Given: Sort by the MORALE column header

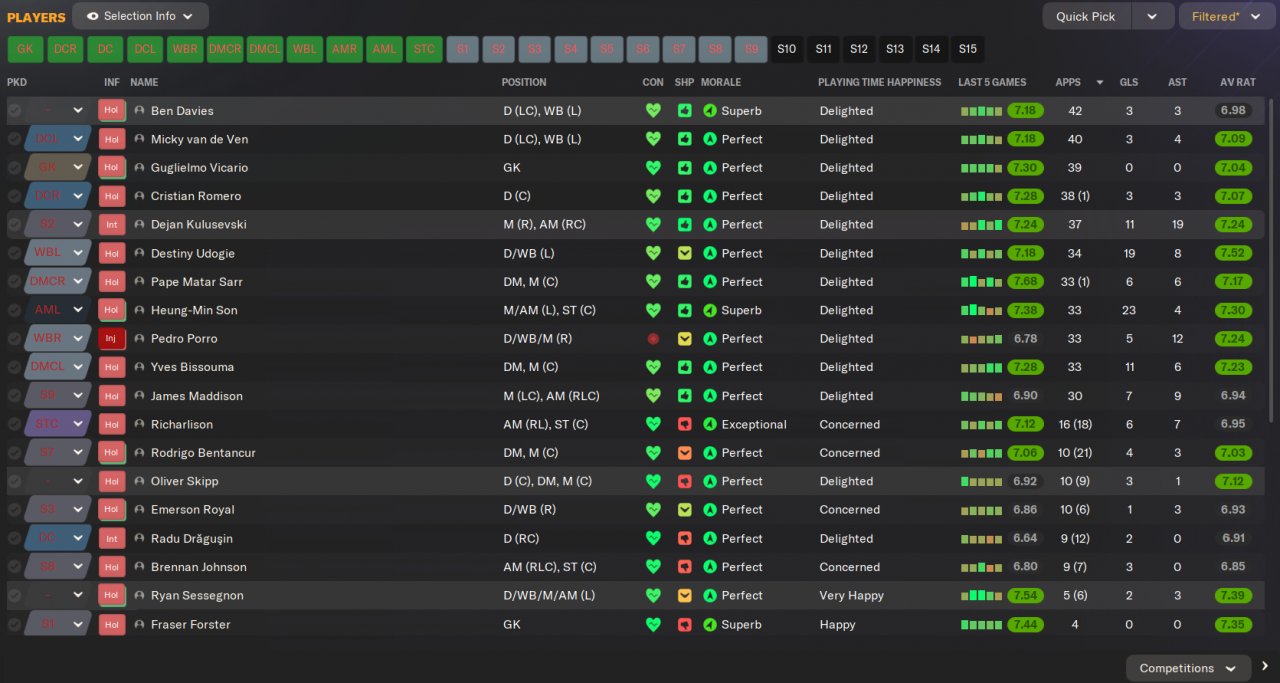Looking at the screenshot, I should 721,82.
